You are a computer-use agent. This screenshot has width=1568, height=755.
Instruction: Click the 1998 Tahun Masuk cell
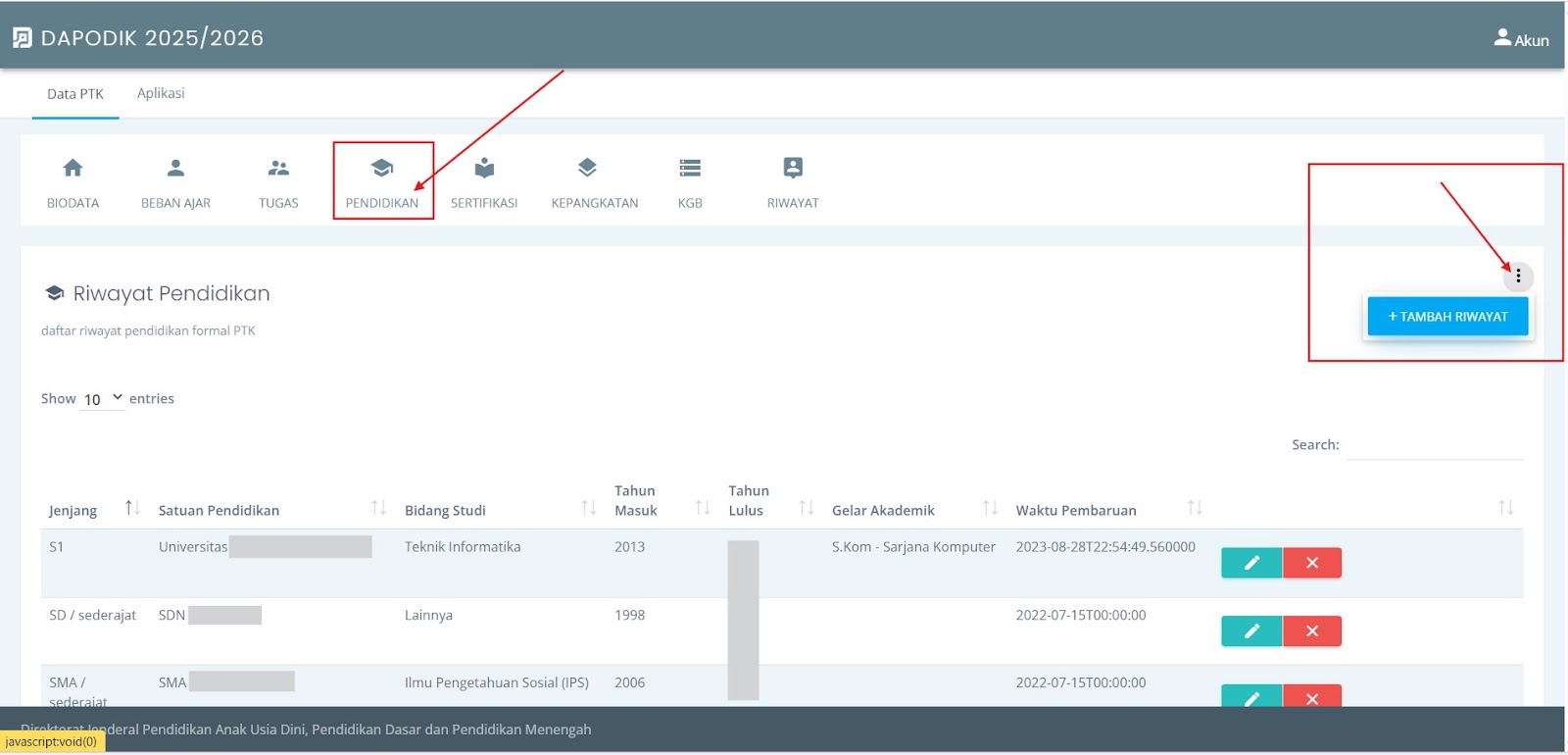coord(630,616)
